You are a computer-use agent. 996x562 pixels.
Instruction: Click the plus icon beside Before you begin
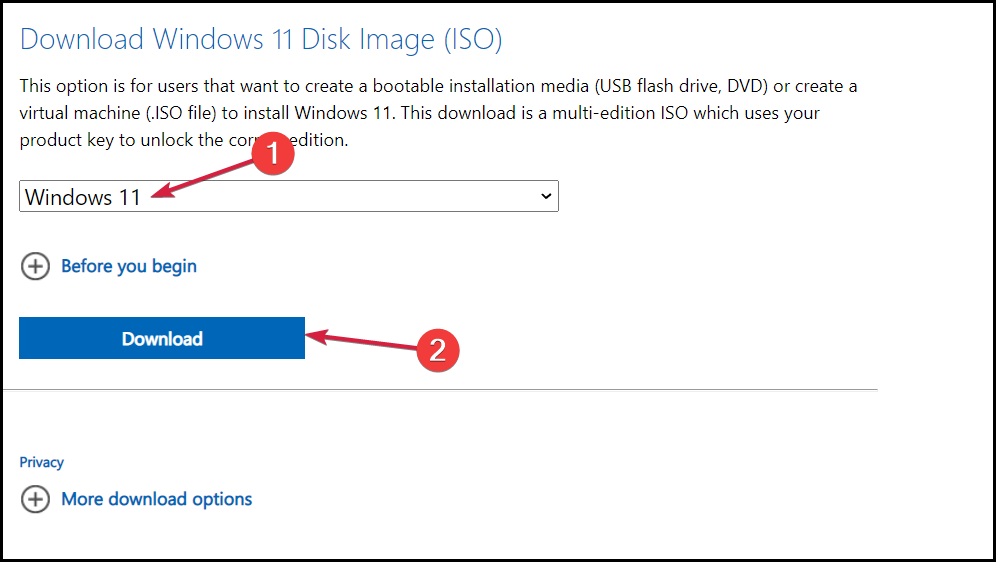pyautogui.click(x=36, y=266)
